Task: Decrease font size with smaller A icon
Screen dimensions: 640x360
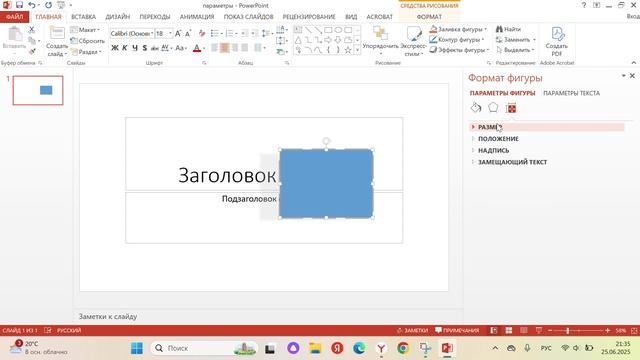Action: pos(188,33)
